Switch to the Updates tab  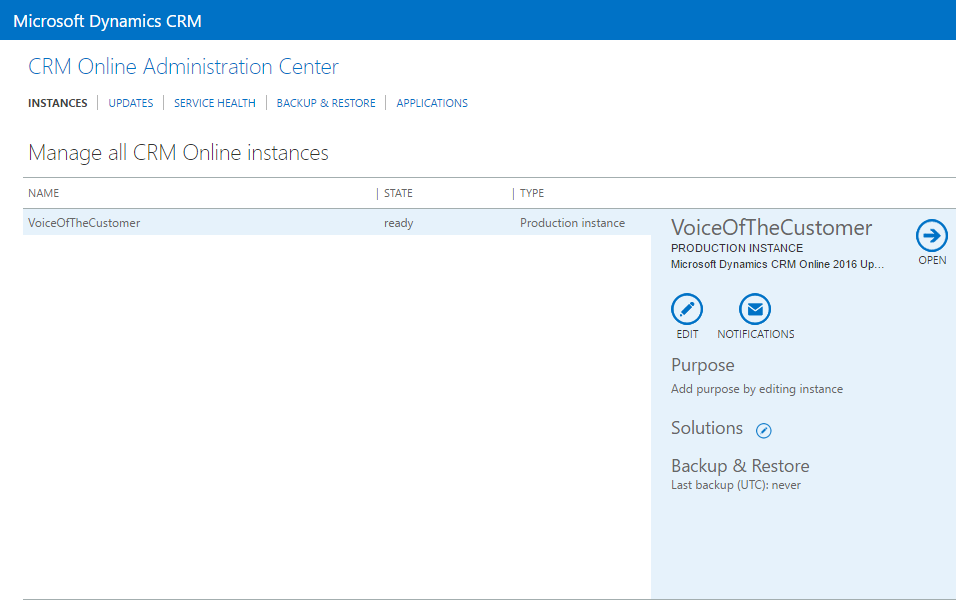(x=130, y=103)
